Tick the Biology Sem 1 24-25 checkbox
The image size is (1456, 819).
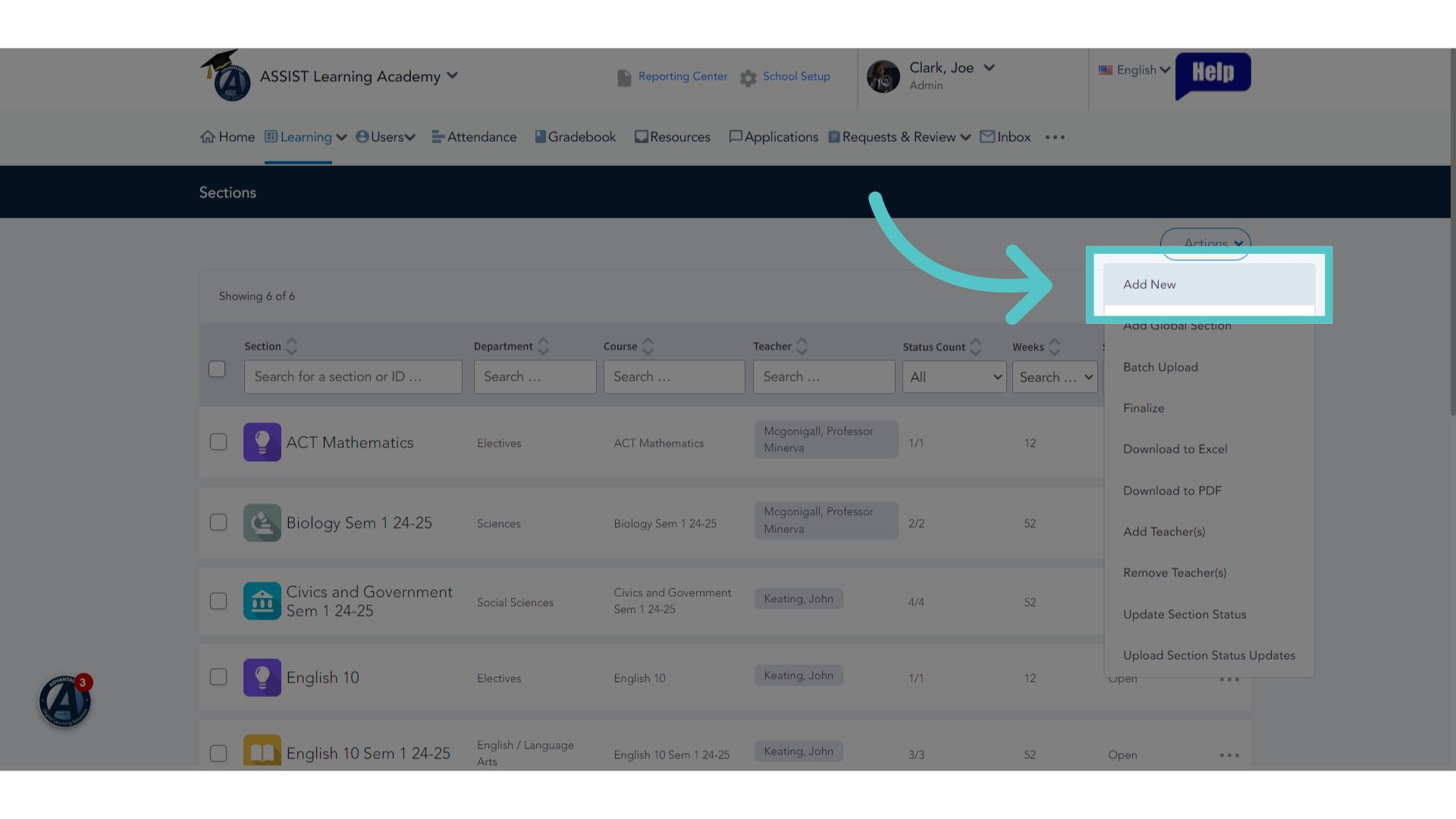(218, 522)
